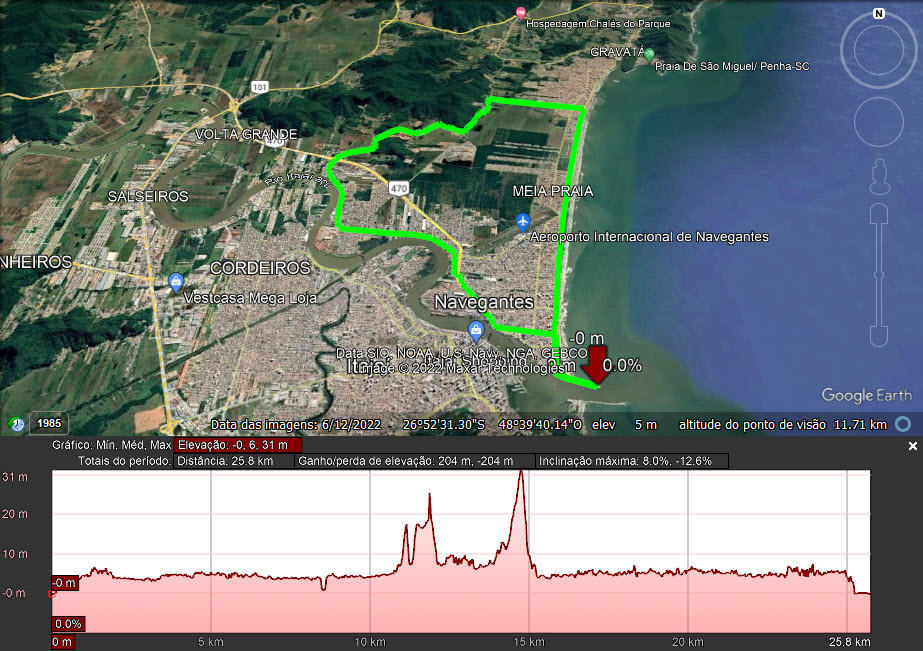Click the coordinates readout in the status bar
Screen dimensions: 923x651
[492, 424]
